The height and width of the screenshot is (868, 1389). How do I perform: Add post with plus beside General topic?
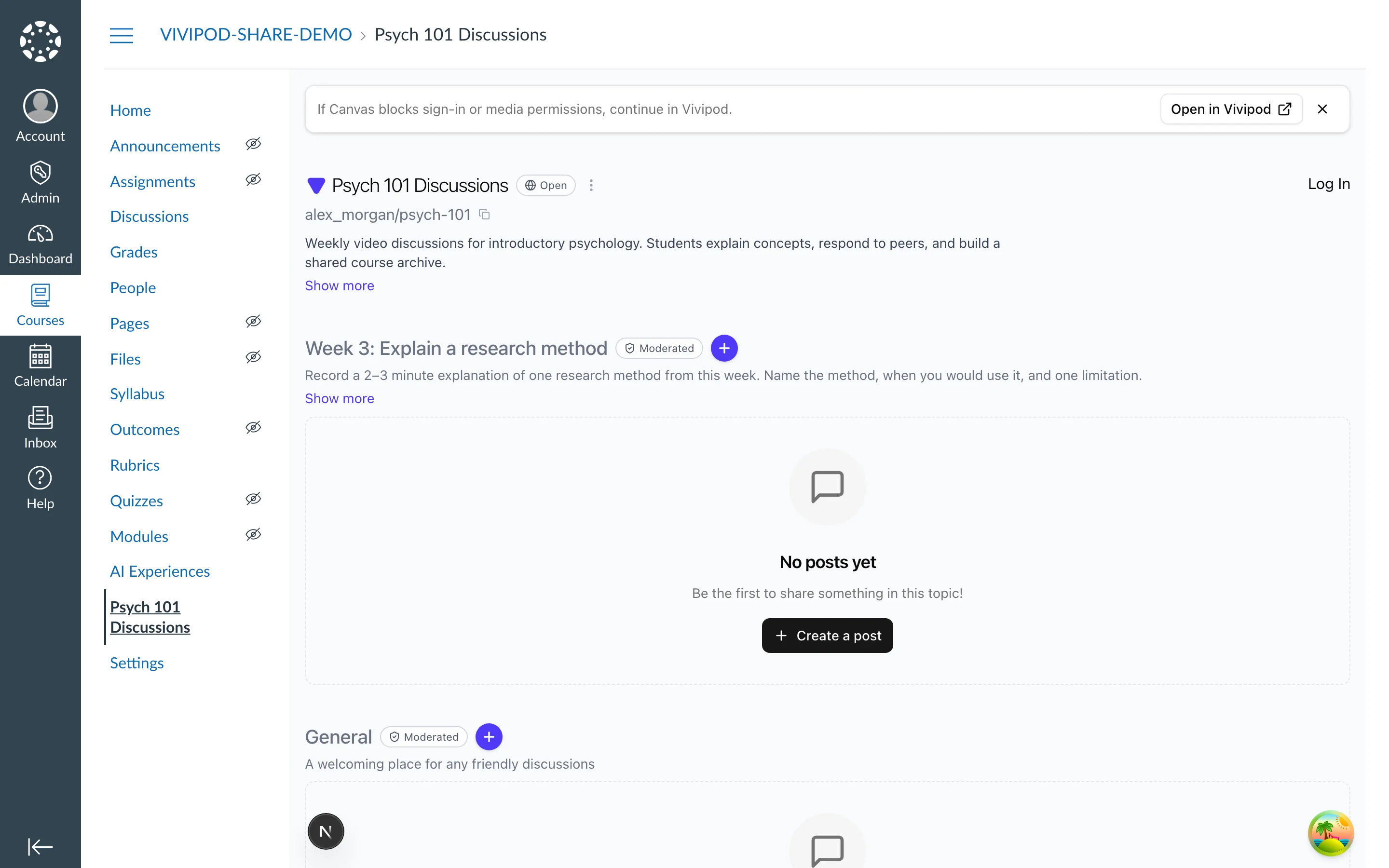(x=489, y=737)
